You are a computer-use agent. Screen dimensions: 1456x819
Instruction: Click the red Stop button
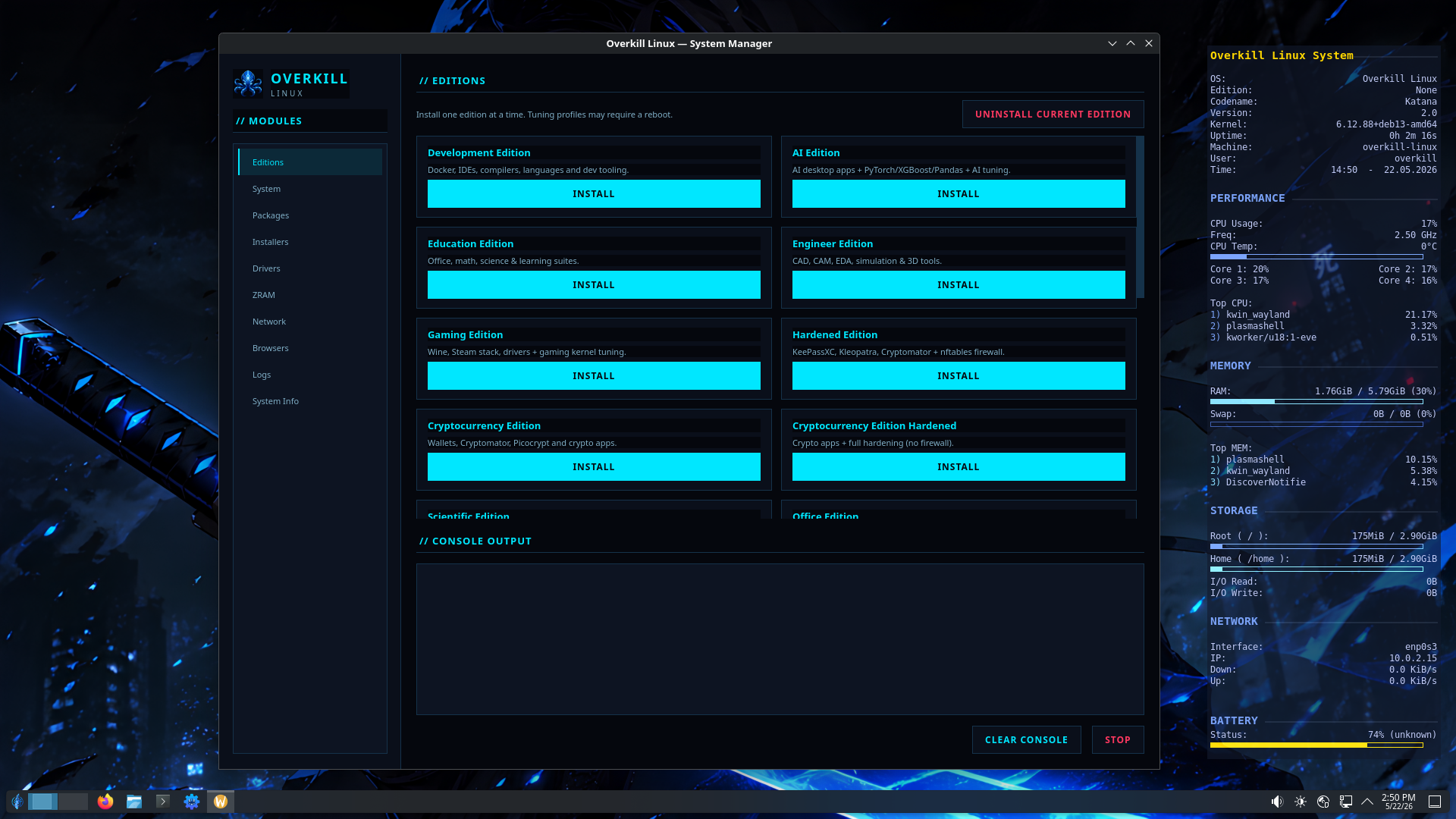1118,739
